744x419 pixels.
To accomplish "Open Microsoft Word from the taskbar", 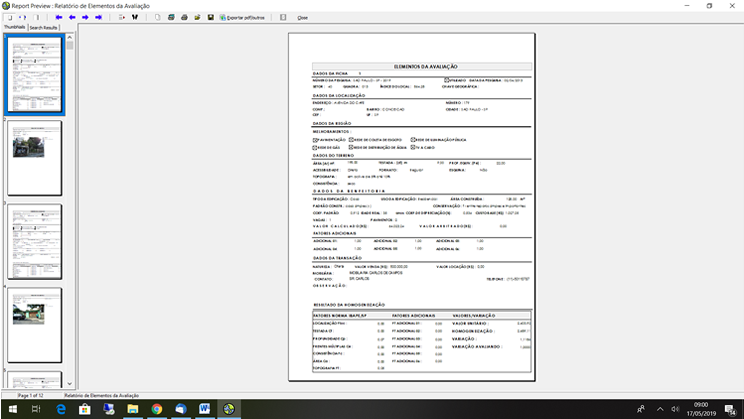I will (x=205, y=409).
